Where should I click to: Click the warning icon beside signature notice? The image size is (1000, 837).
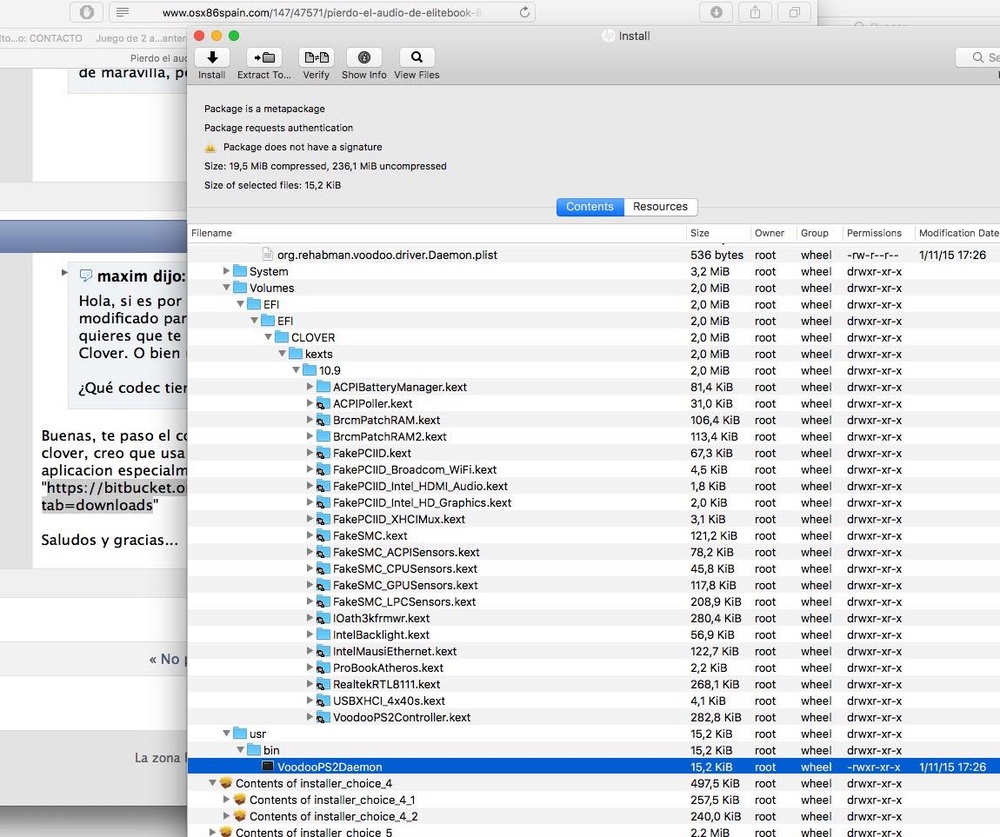pyautogui.click(x=210, y=147)
